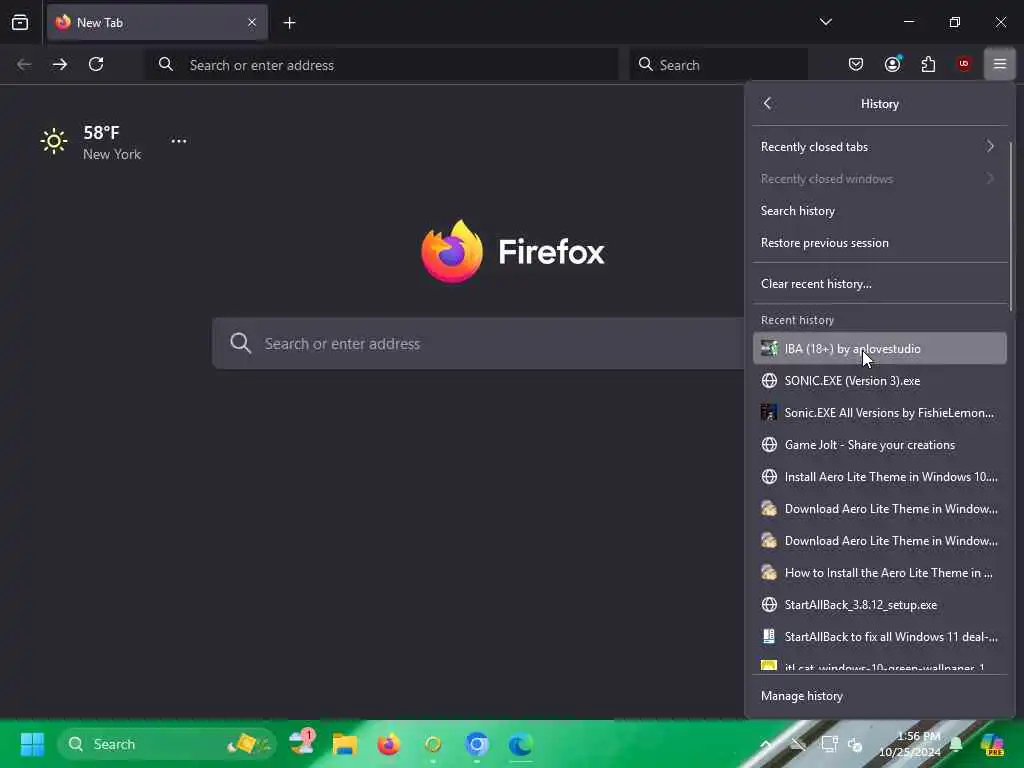Open the Firefox application menu hamburger icon

(999, 64)
